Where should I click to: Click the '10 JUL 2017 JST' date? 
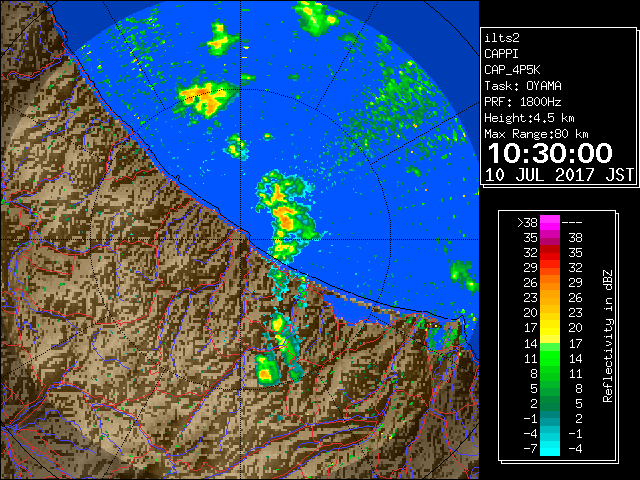point(559,175)
